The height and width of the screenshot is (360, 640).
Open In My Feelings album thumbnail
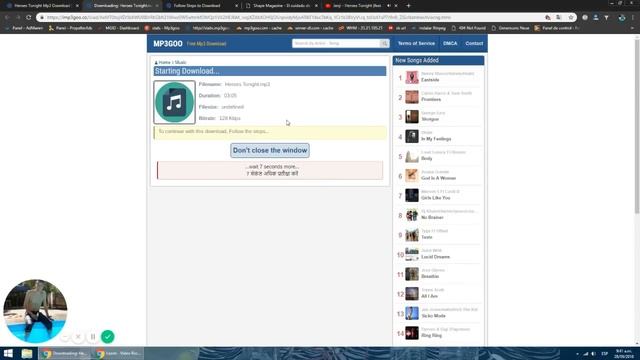point(412,136)
